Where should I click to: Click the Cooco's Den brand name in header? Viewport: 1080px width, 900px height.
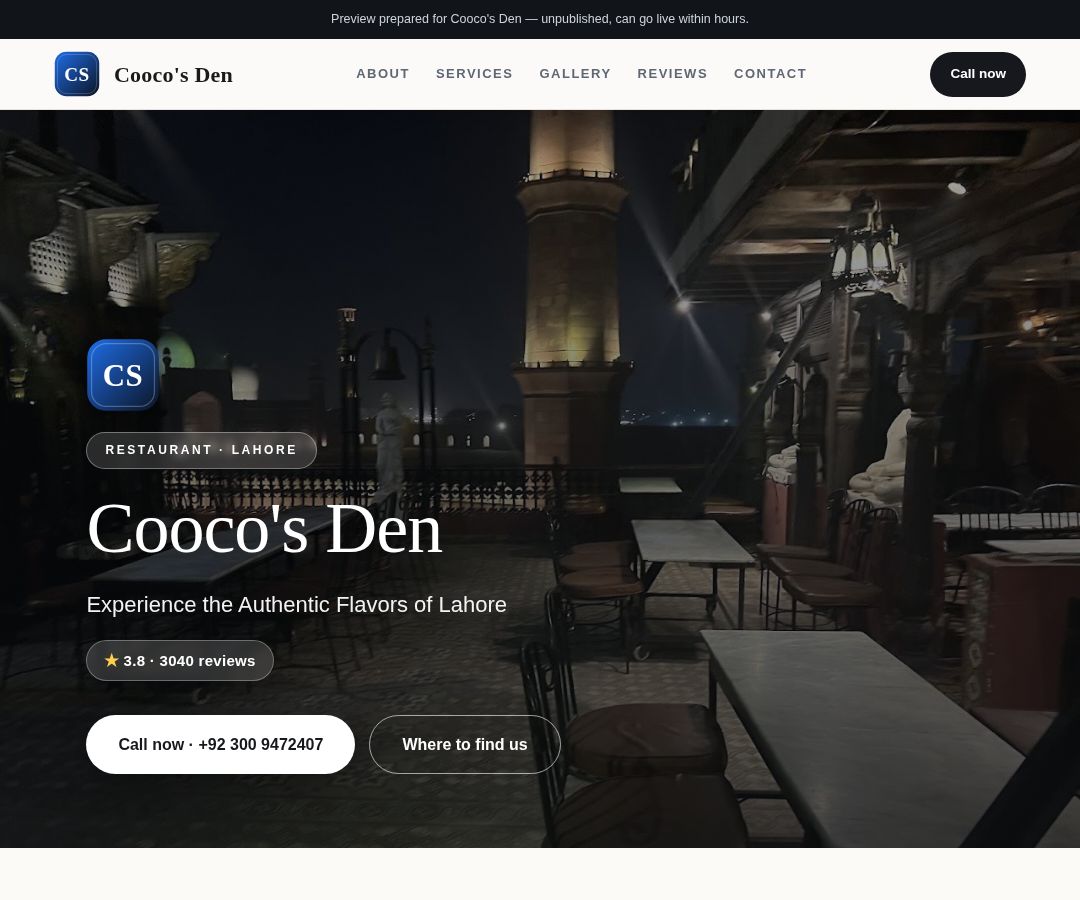(174, 75)
